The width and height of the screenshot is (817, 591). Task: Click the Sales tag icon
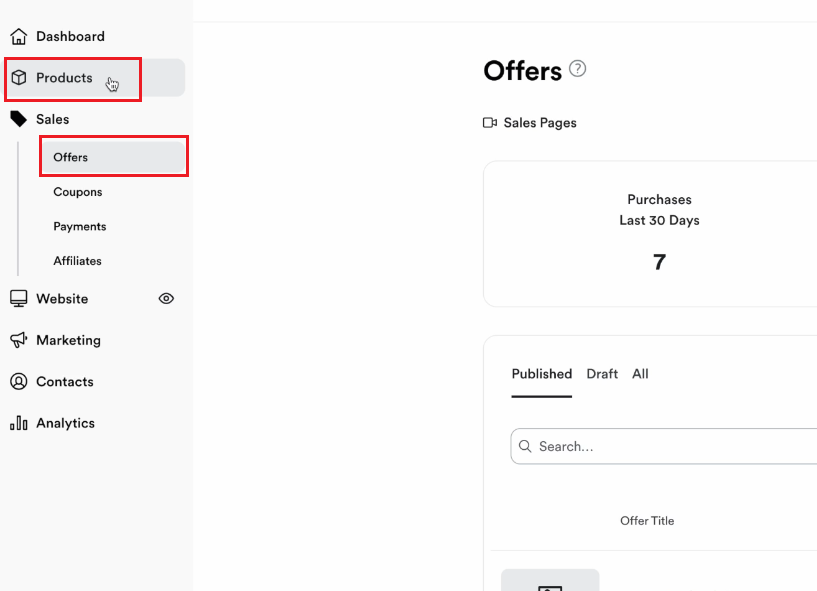pyautogui.click(x=19, y=119)
